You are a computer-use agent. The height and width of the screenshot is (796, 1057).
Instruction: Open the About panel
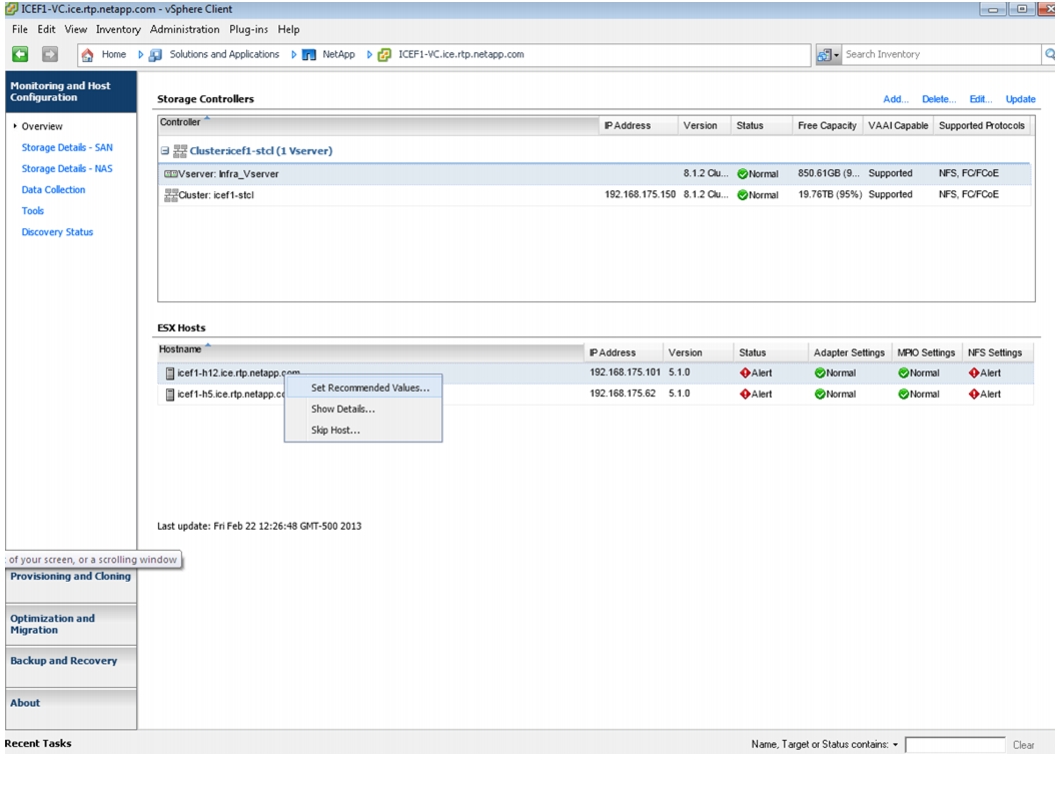71,708
